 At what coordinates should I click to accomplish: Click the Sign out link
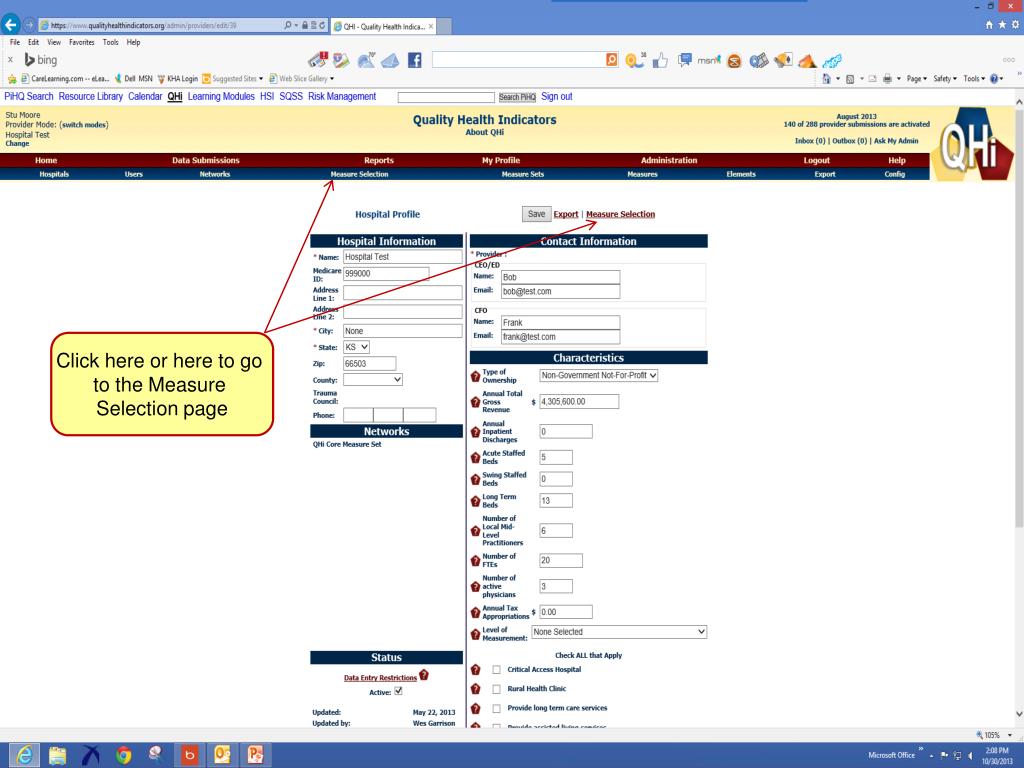click(556, 97)
